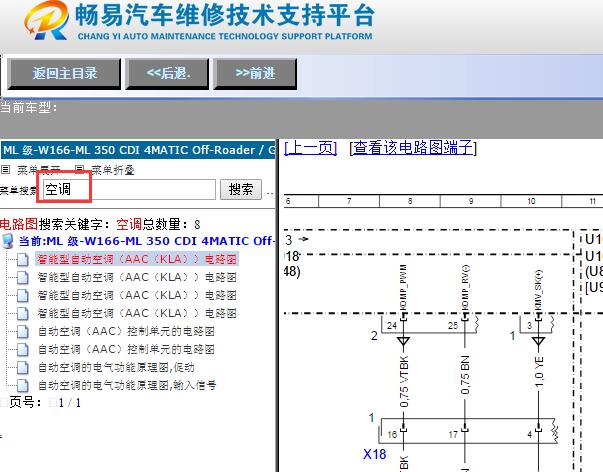Click pin 16 on connector X18

tap(392, 435)
